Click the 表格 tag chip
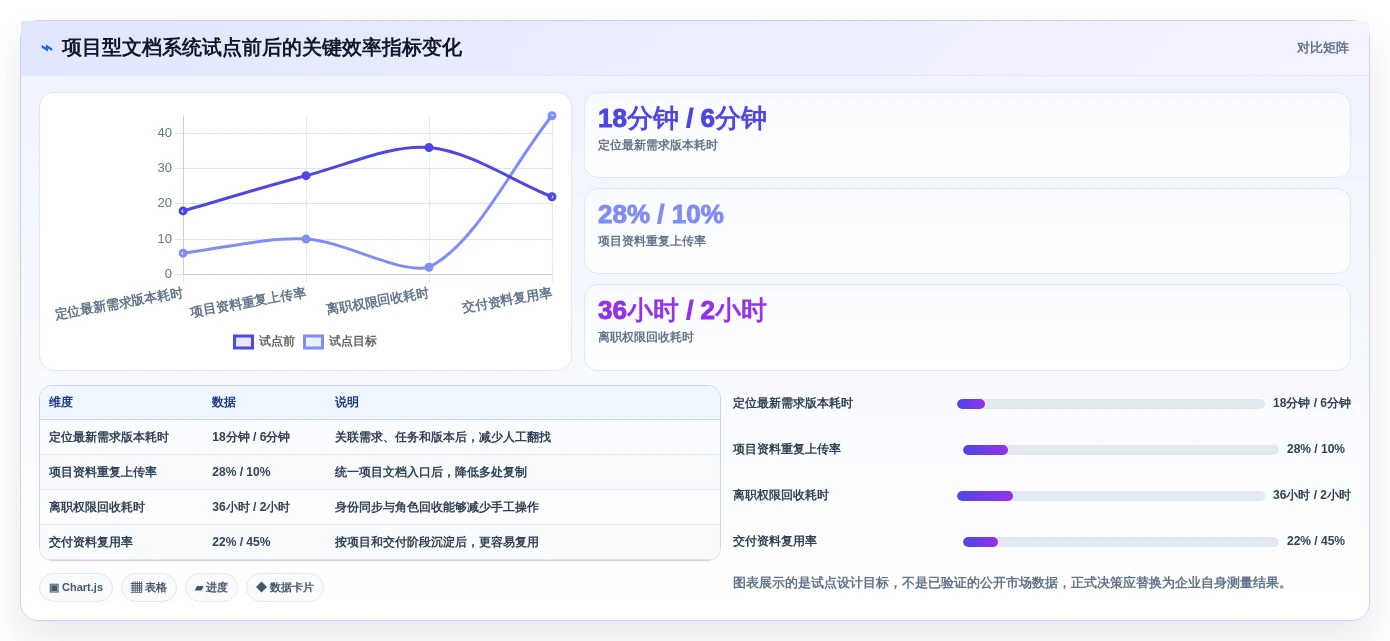 (x=149, y=588)
